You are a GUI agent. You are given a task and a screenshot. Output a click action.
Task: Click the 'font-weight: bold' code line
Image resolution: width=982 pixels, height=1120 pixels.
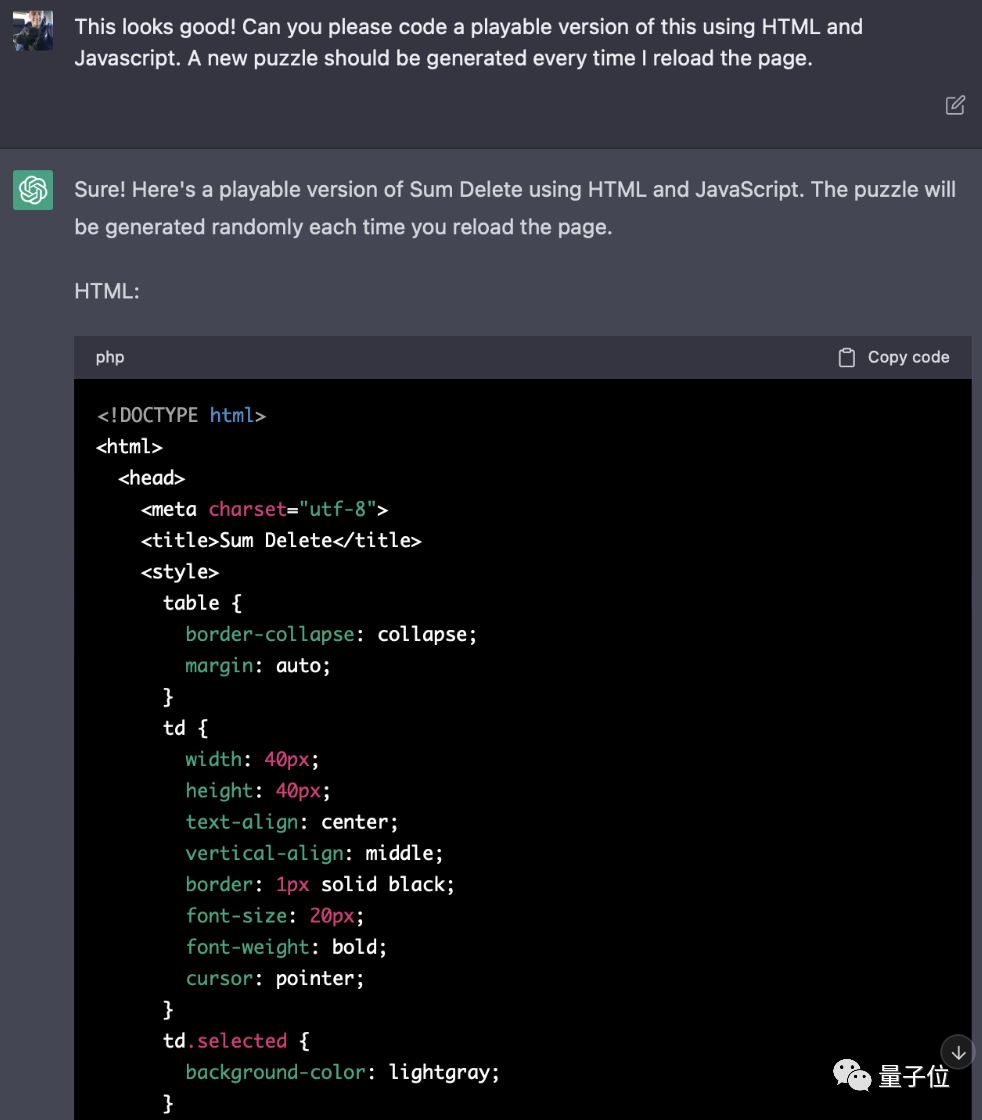point(286,946)
